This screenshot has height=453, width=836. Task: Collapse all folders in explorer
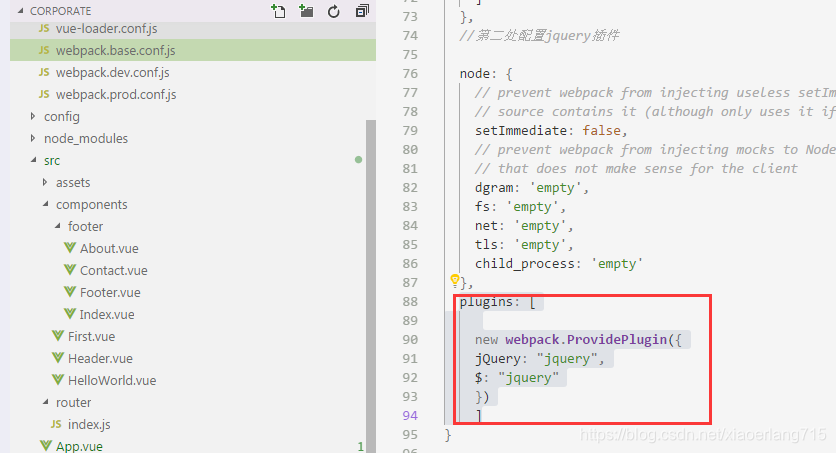coord(362,11)
